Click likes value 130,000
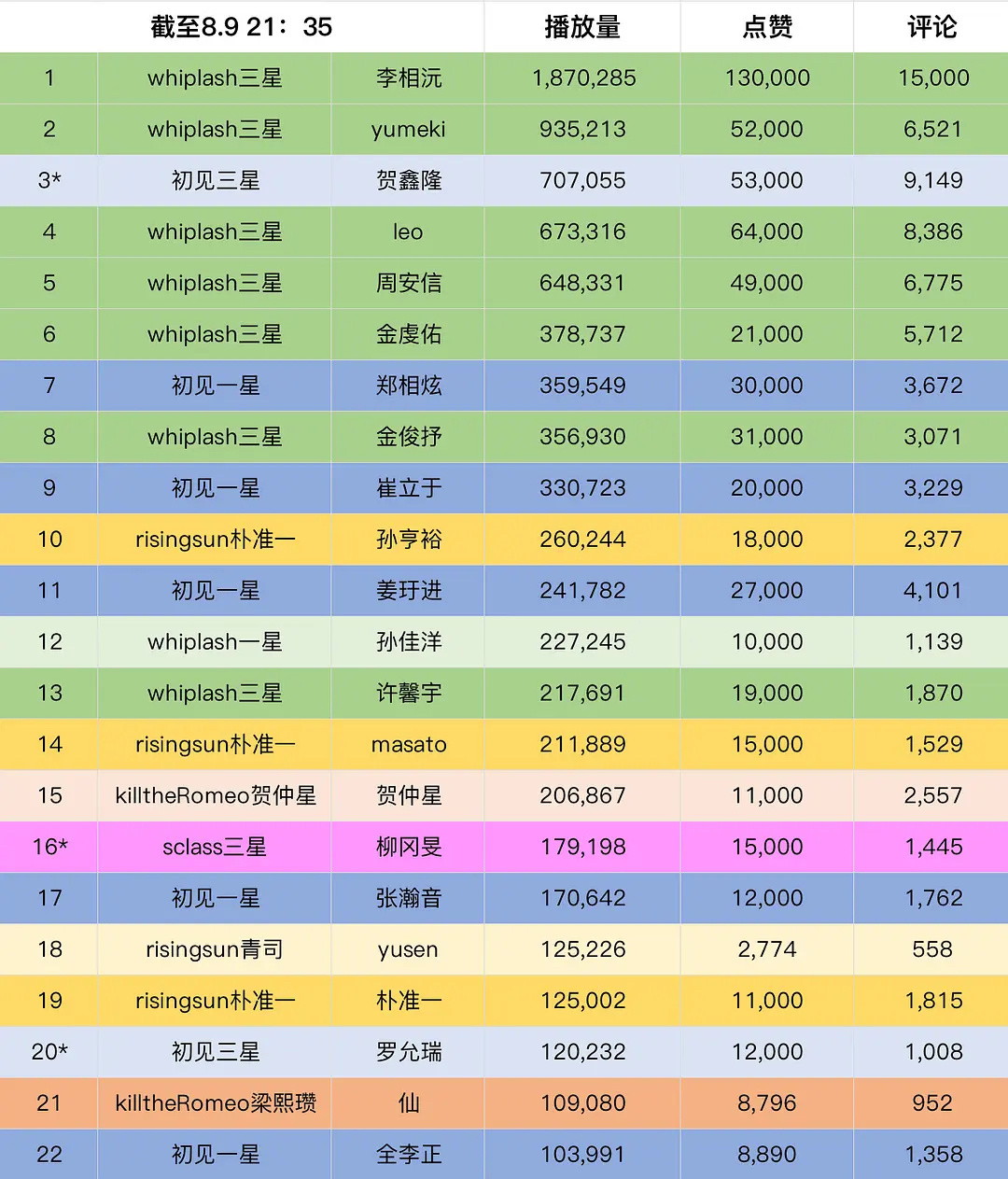This screenshot has height=1179, width=1008. (x=767, y=78)
